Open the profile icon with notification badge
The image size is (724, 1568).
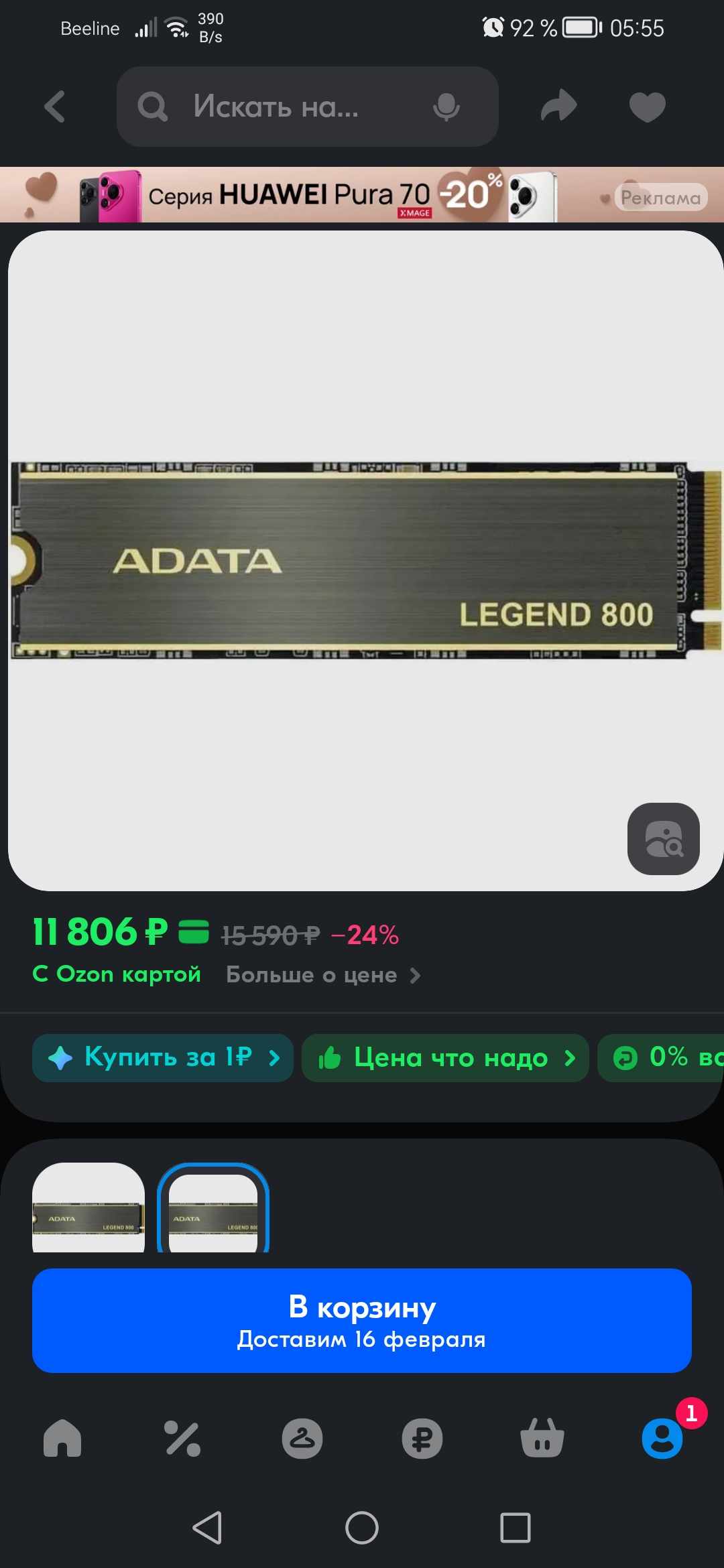(663, 1438)
